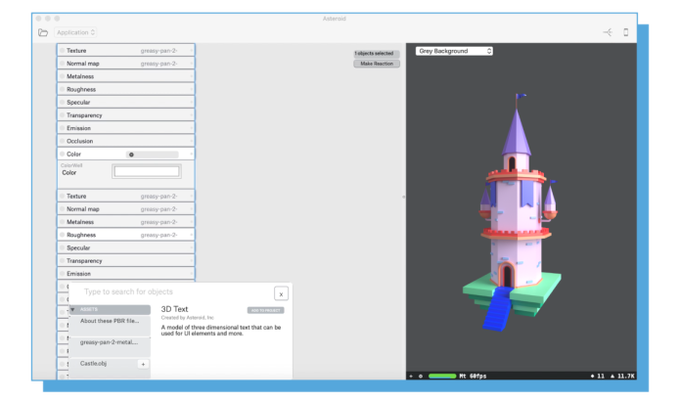Close the object search popup with X

(281, 293)
